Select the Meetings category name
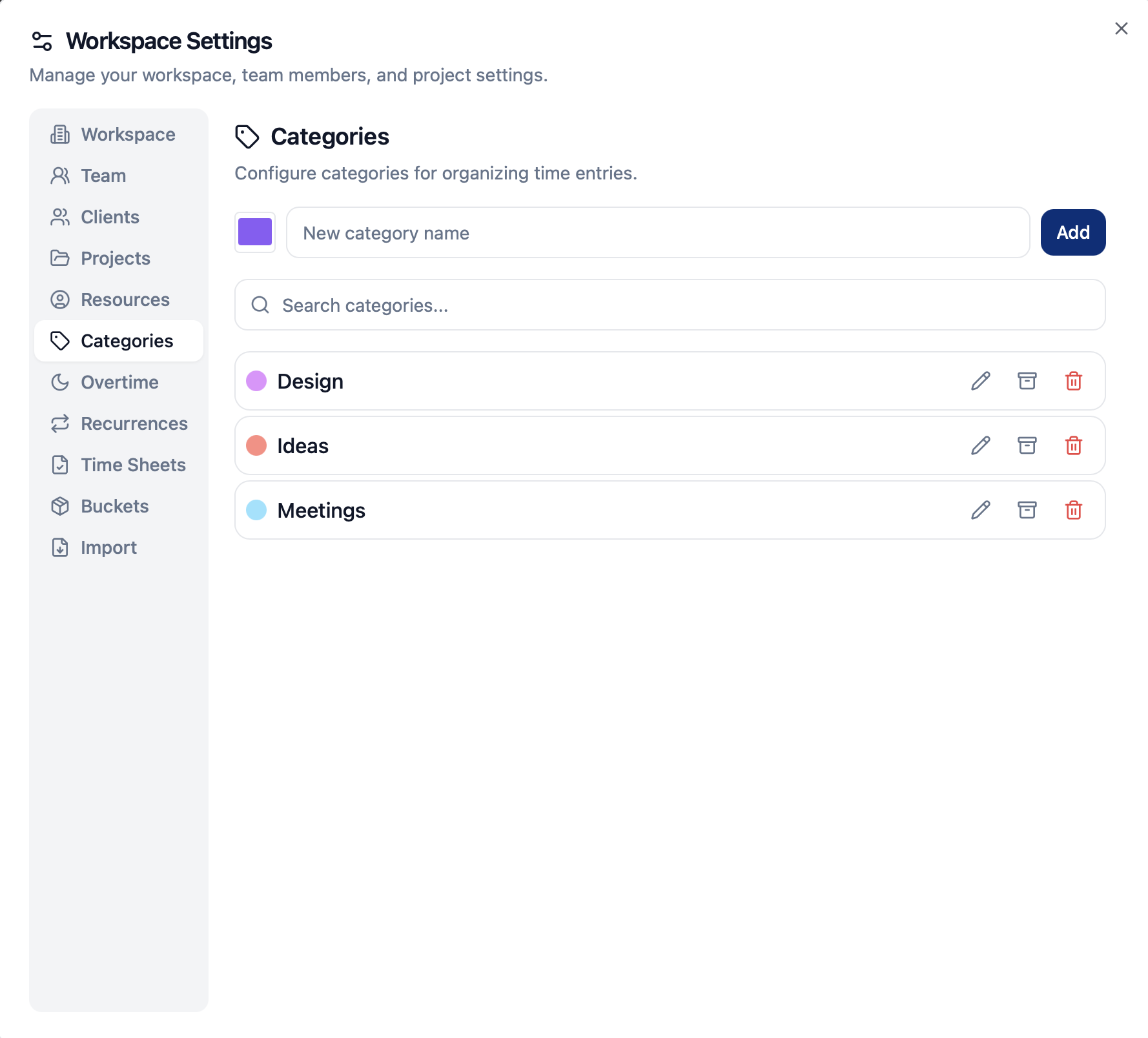 point(321,511)
